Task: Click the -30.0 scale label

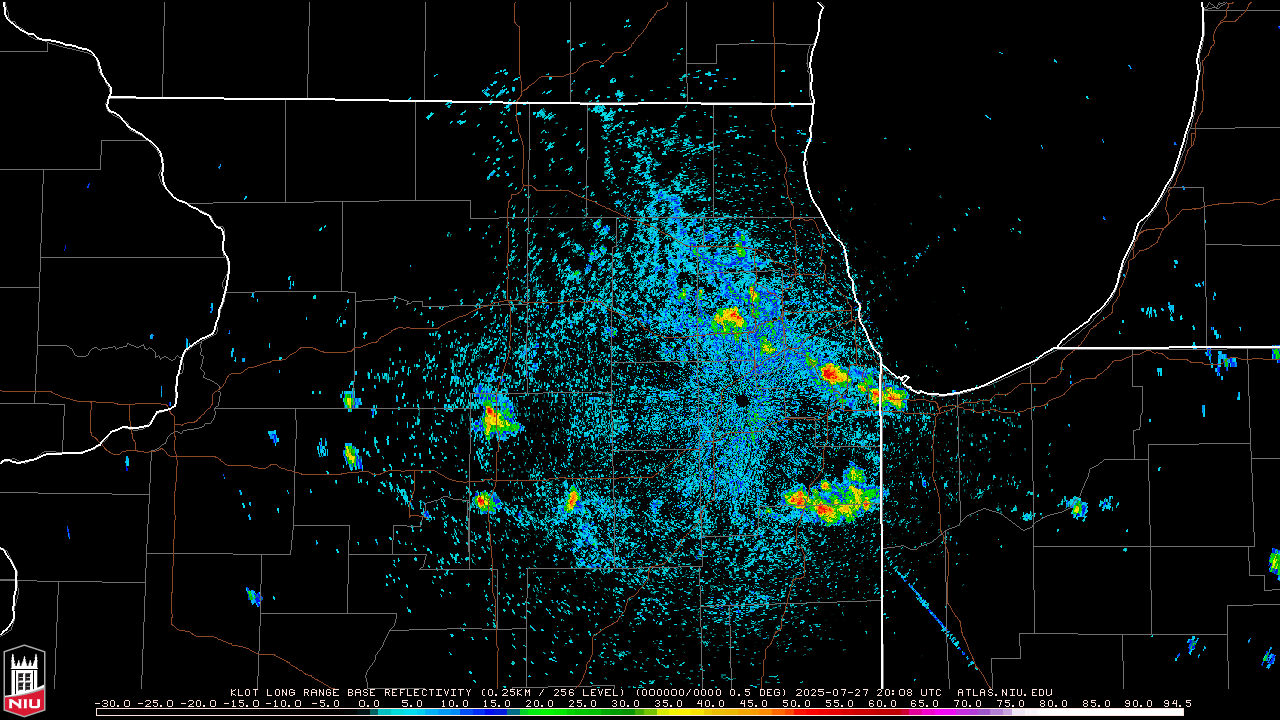Action: (x=113, y=703)
